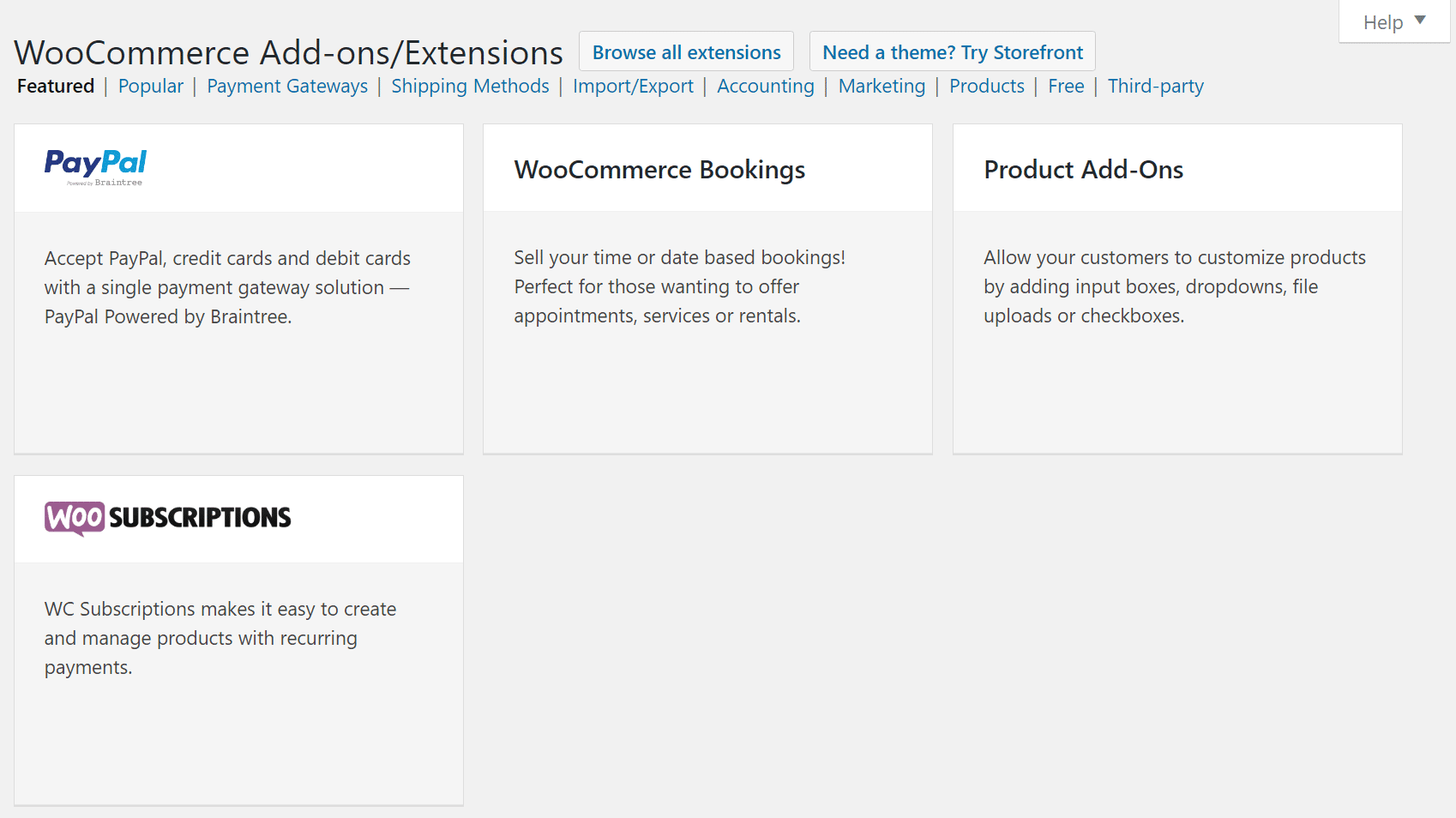Click the Woo Subscriptions logo
The image size is (1456, 818).
click(x=168, y=518)
